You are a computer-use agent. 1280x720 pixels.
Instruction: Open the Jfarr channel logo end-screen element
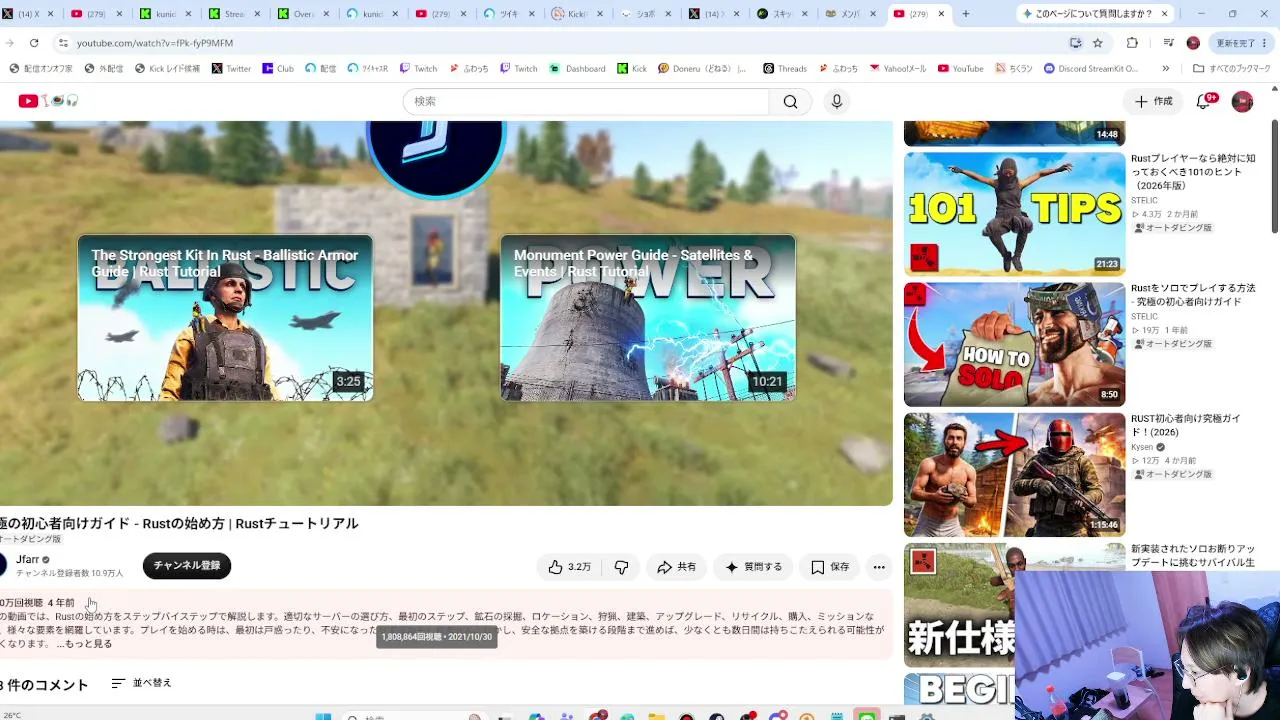pyautogui.click(x=436, y=156)
